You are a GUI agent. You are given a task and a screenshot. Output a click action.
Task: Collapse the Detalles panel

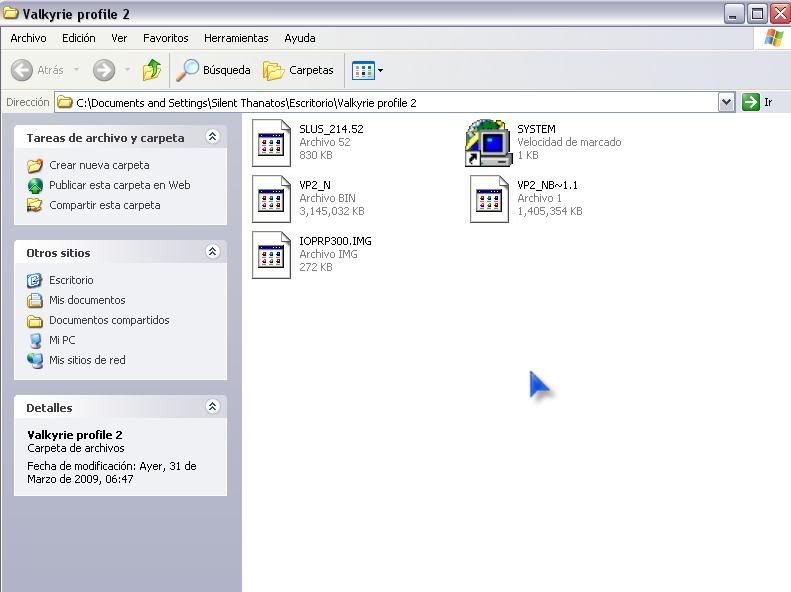(212, 407)
